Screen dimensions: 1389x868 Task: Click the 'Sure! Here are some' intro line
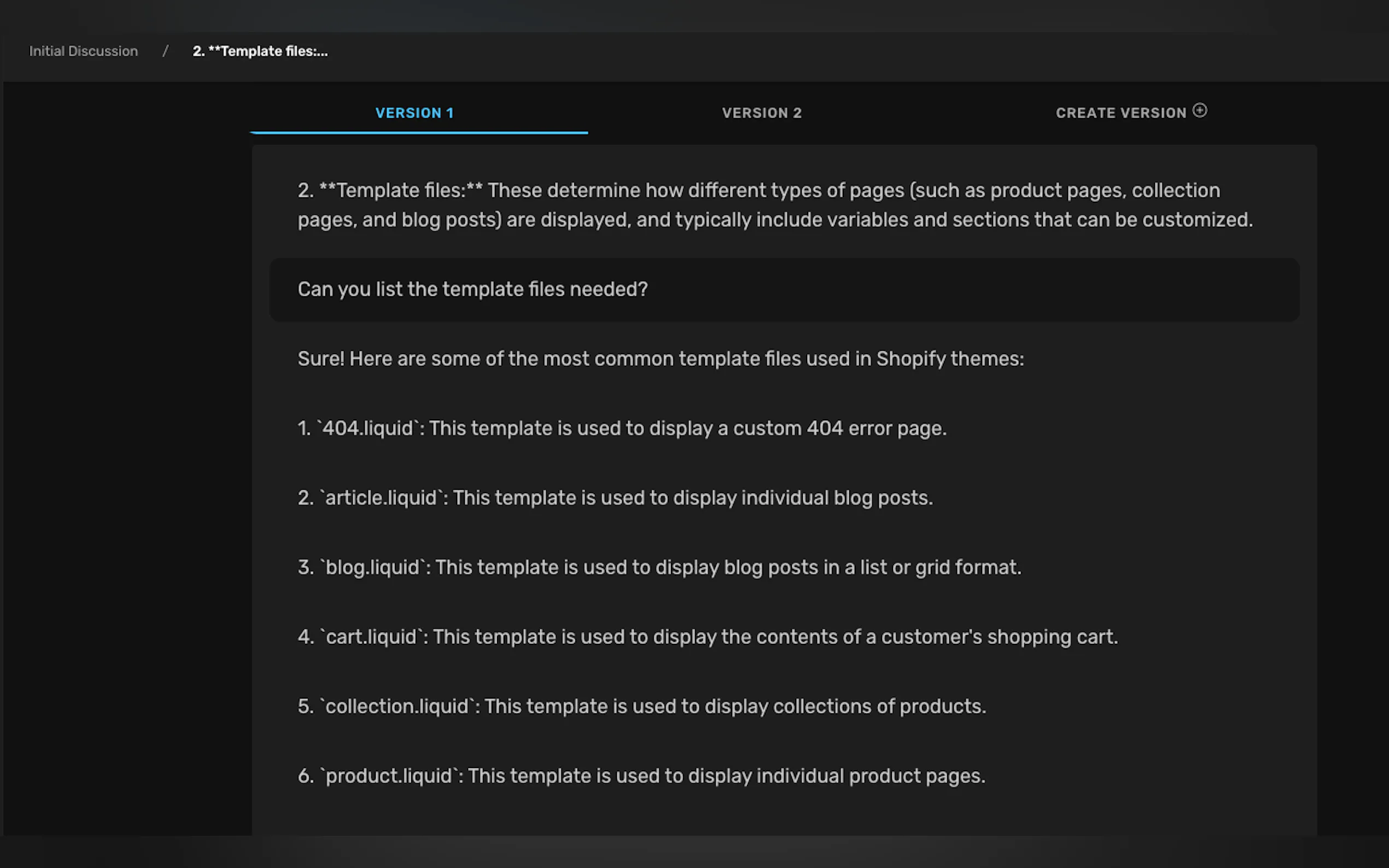661,359
